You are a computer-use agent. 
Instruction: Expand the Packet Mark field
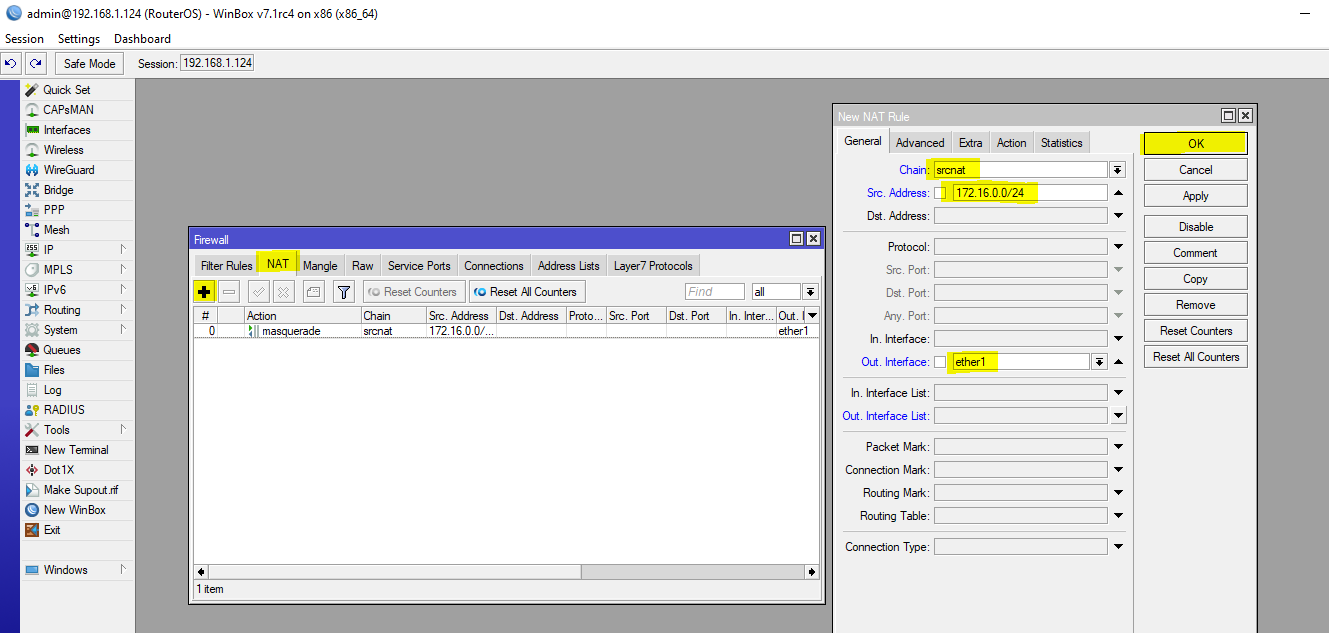click(1118, 447)
